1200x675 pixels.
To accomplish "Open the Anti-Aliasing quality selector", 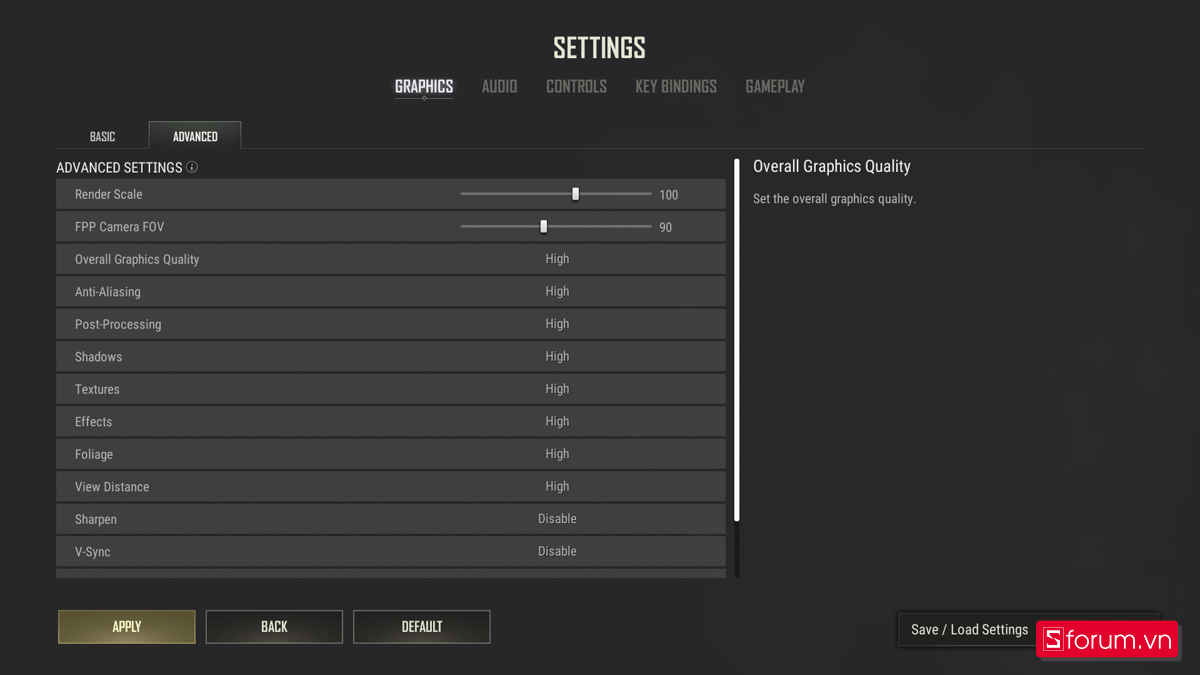I will 557,292.
